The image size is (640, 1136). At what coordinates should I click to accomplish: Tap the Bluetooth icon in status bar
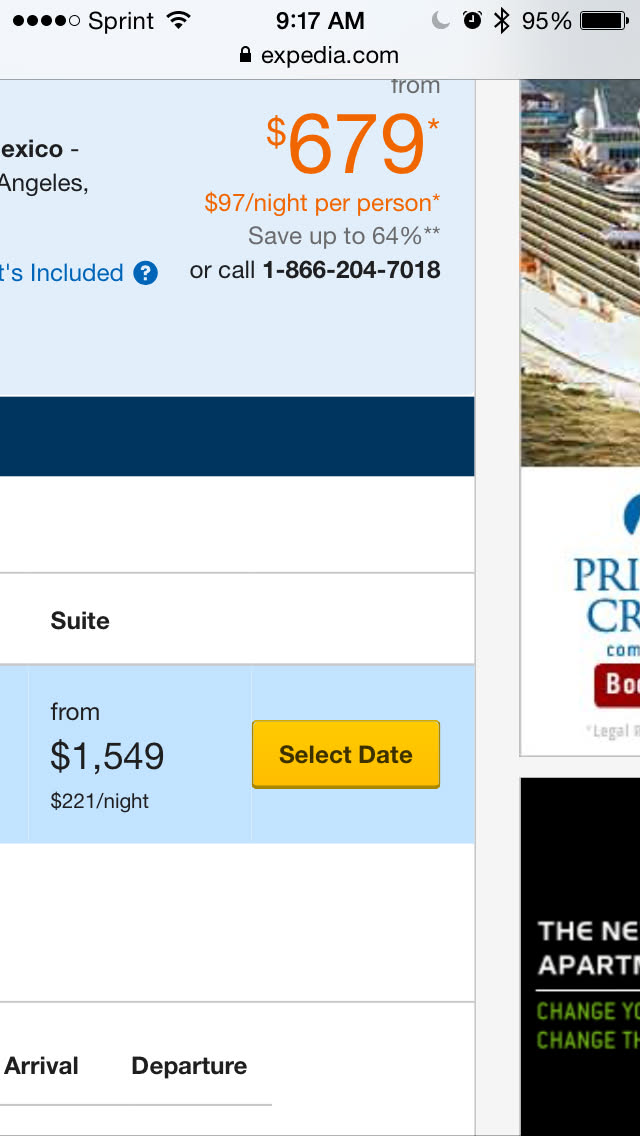[502, 21]
